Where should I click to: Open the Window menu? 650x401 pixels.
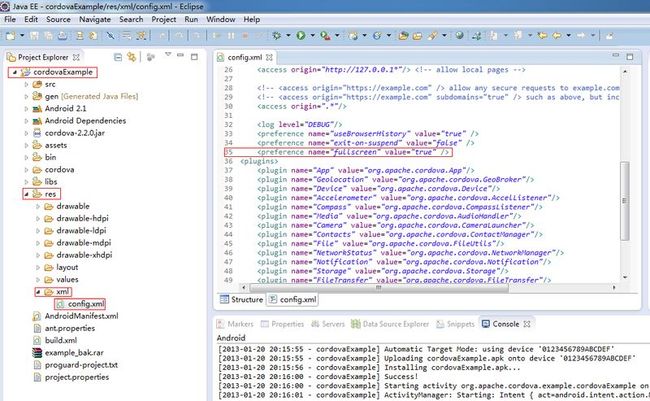pos(221,19)
